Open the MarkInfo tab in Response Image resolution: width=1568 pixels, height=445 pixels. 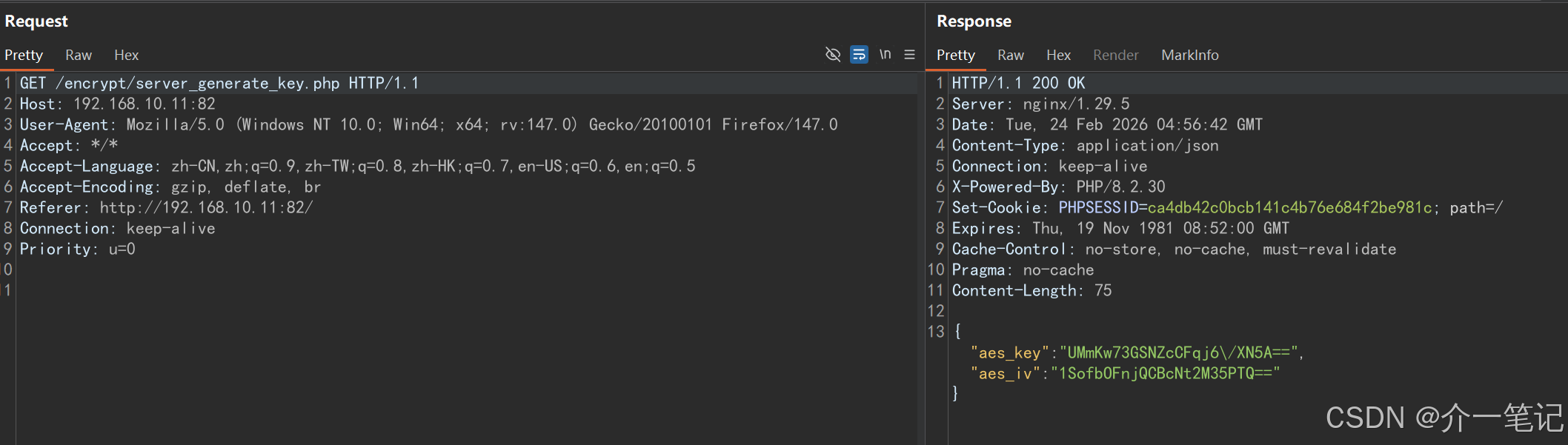click(x=1189, y=55)
